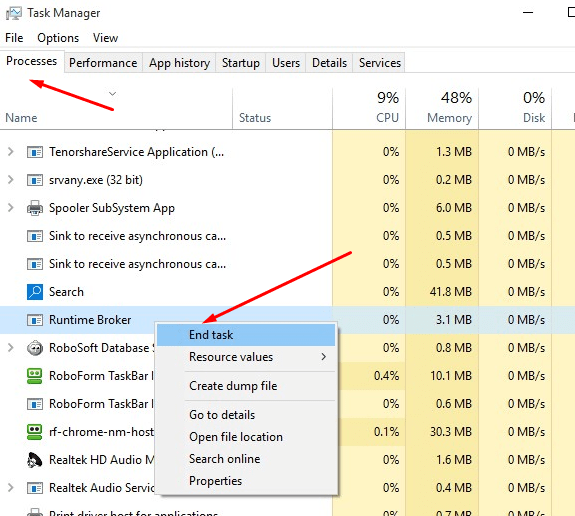Viewport: 575px width, 516px height.
Task: Switch to the Performance tab
Action: point(103,63)
